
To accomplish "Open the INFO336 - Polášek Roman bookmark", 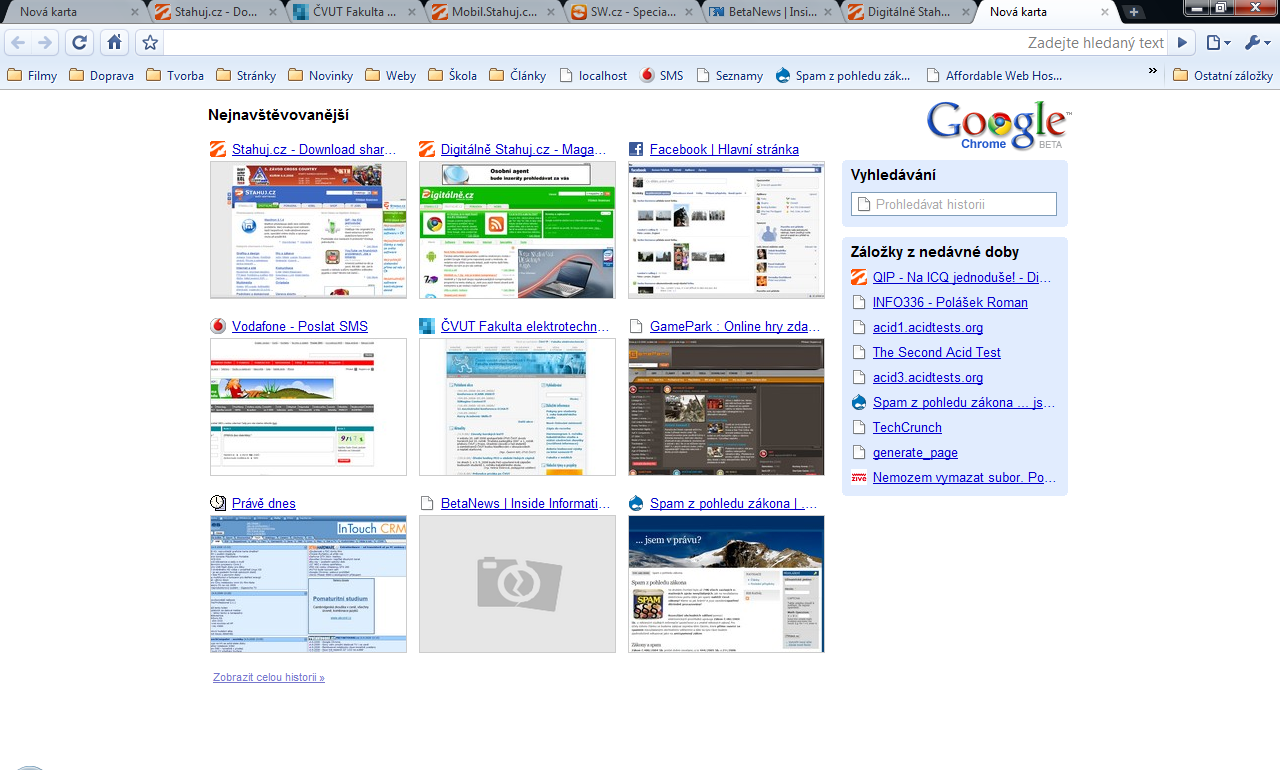I will click(950, 302).
